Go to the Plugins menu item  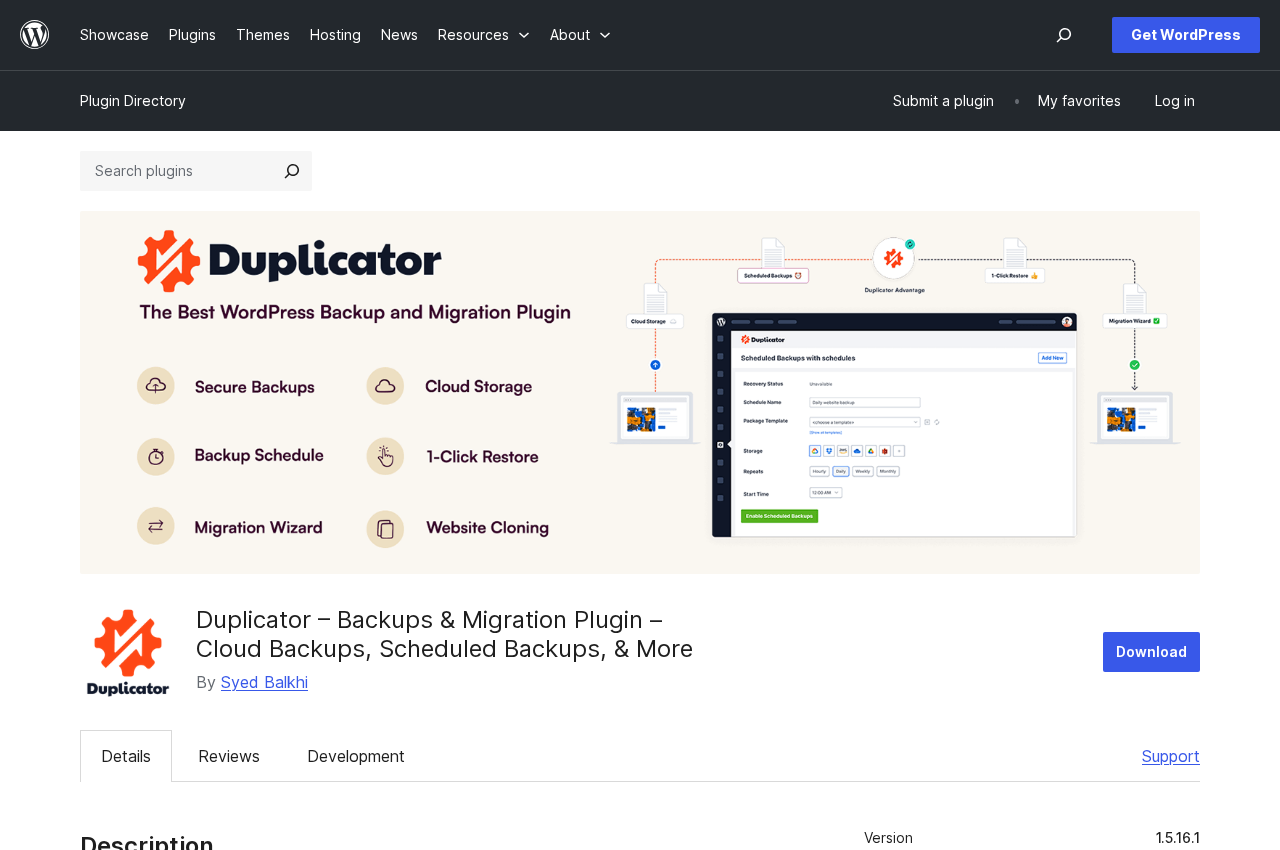click(192, 35)
